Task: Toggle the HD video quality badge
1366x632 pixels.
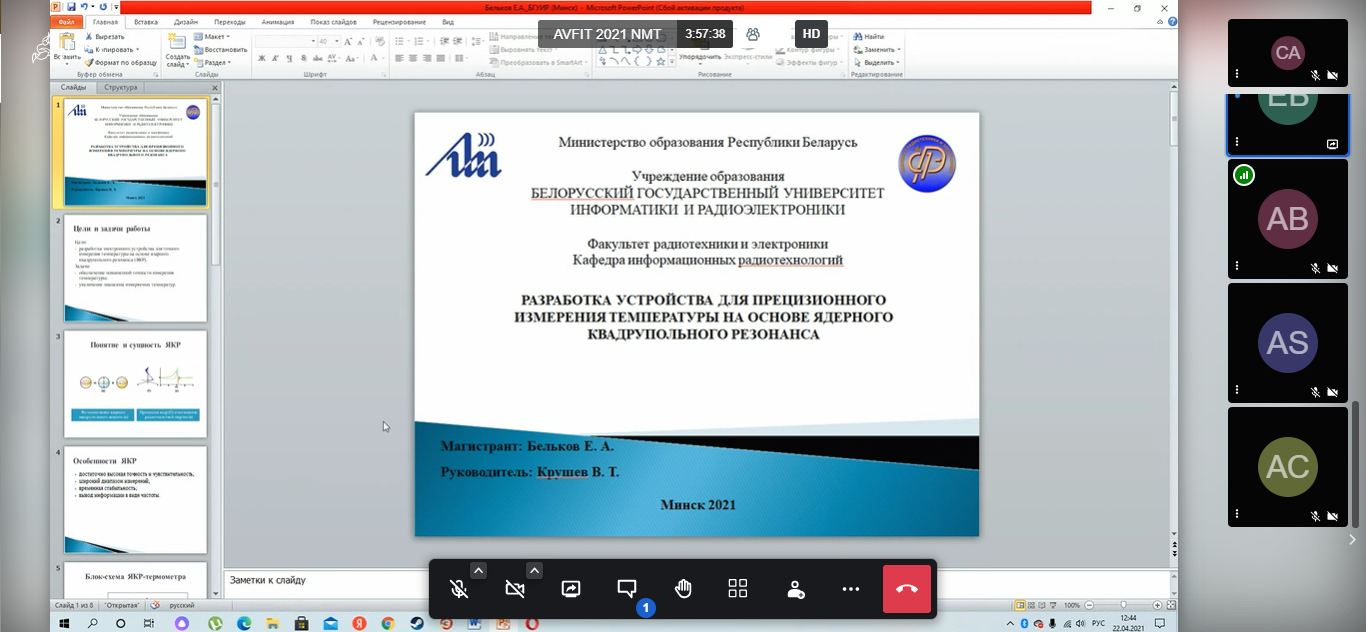Action: tap(811, 34)
